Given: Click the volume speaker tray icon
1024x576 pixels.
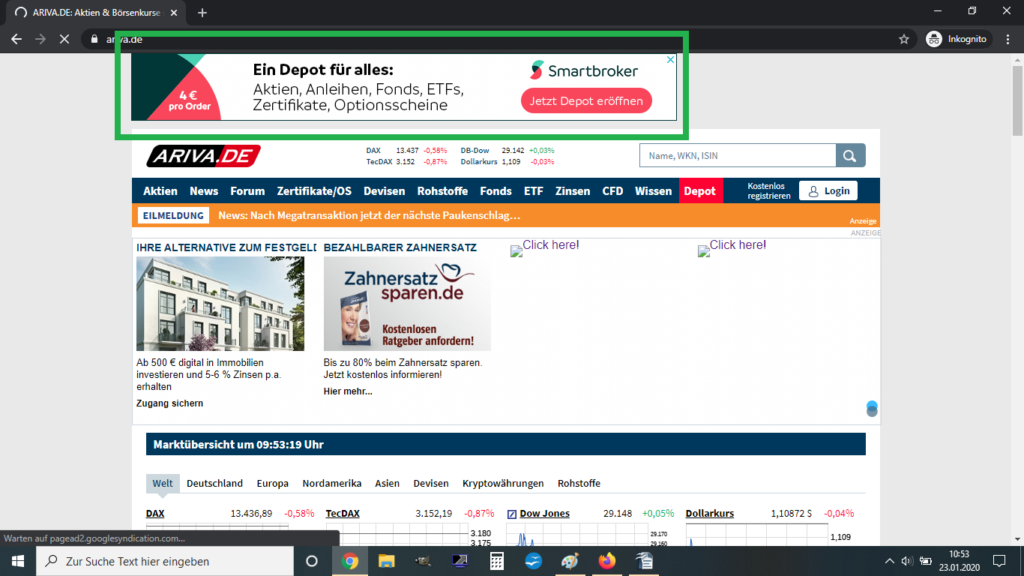Looking at the screenshot, I should (x=906, y=561).
